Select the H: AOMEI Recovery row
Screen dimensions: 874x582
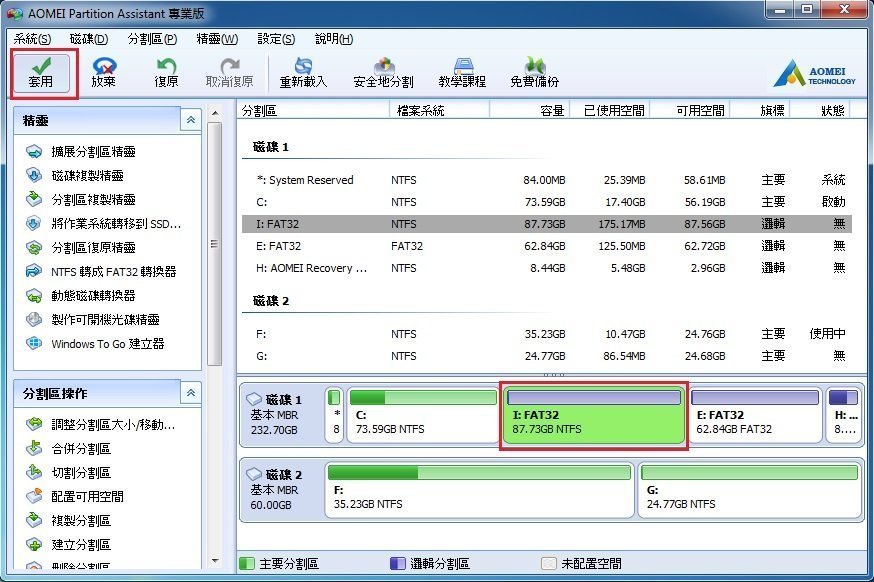[547, 268]
